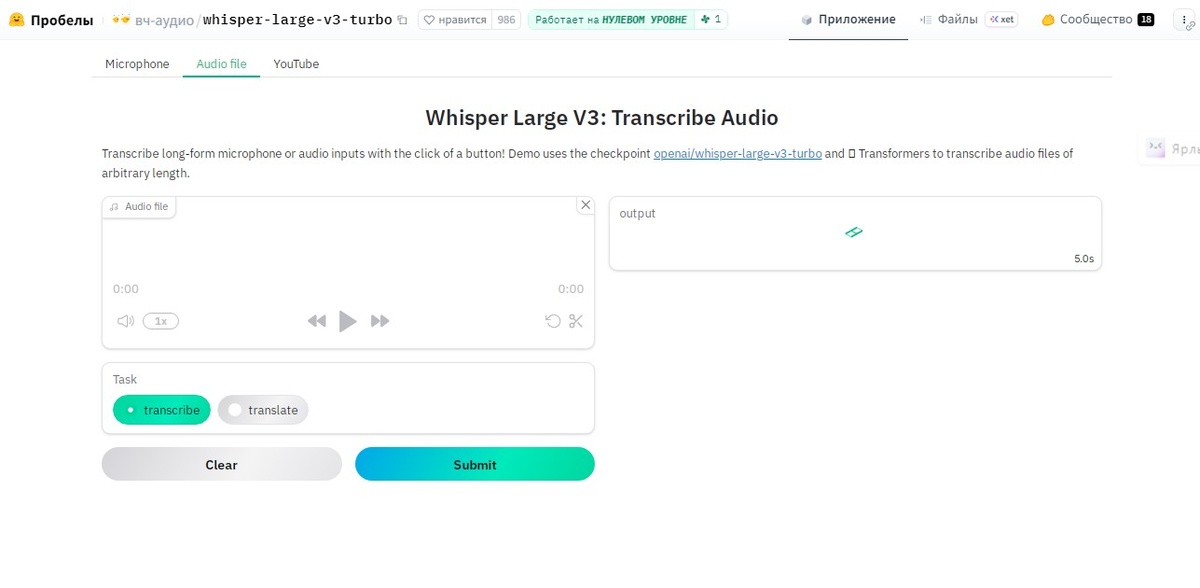
Task: Select the transcribe task option
Action: tap(162, 410)
